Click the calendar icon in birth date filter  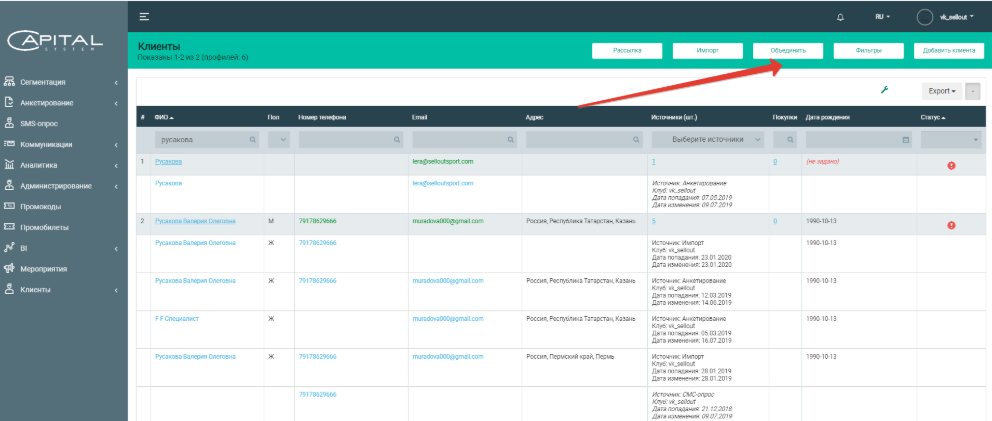(906, 140)
